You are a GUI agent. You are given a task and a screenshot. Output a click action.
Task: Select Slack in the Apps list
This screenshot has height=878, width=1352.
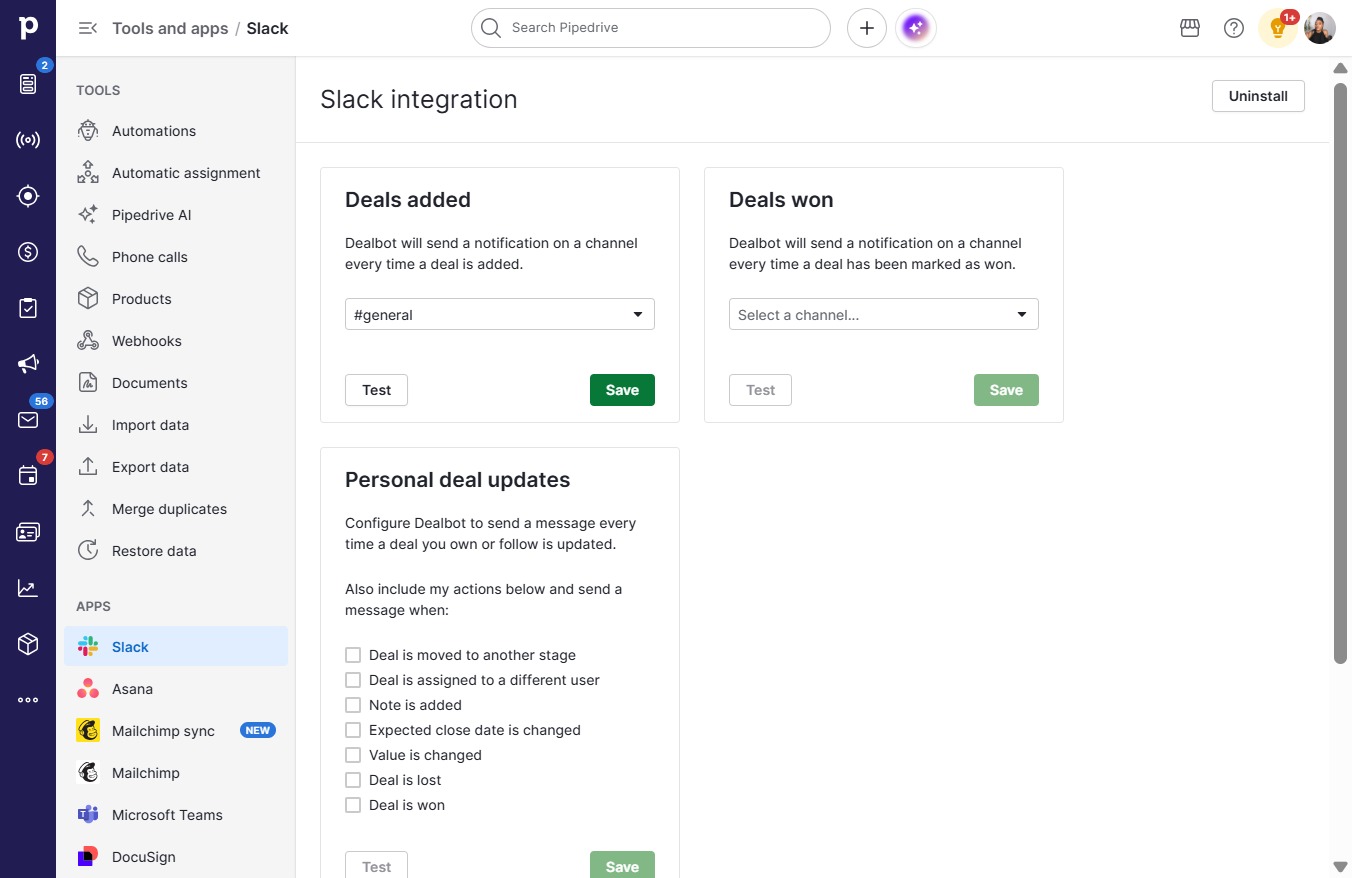pos(176,647)
